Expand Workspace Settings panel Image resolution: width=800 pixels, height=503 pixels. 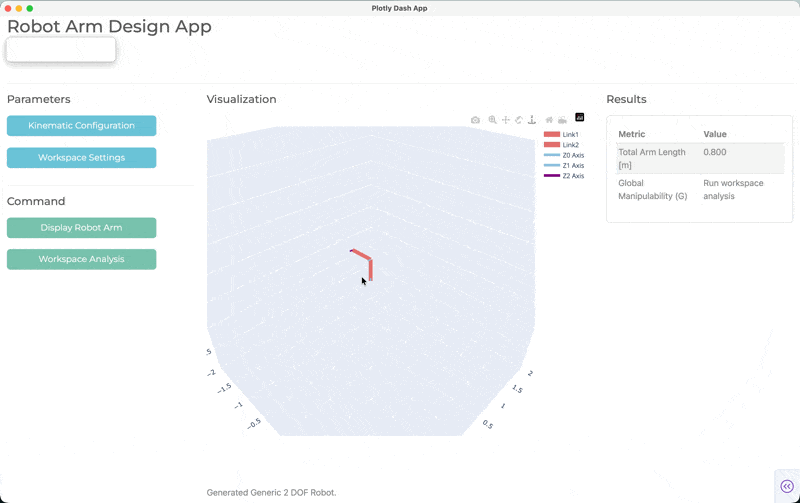81,158
